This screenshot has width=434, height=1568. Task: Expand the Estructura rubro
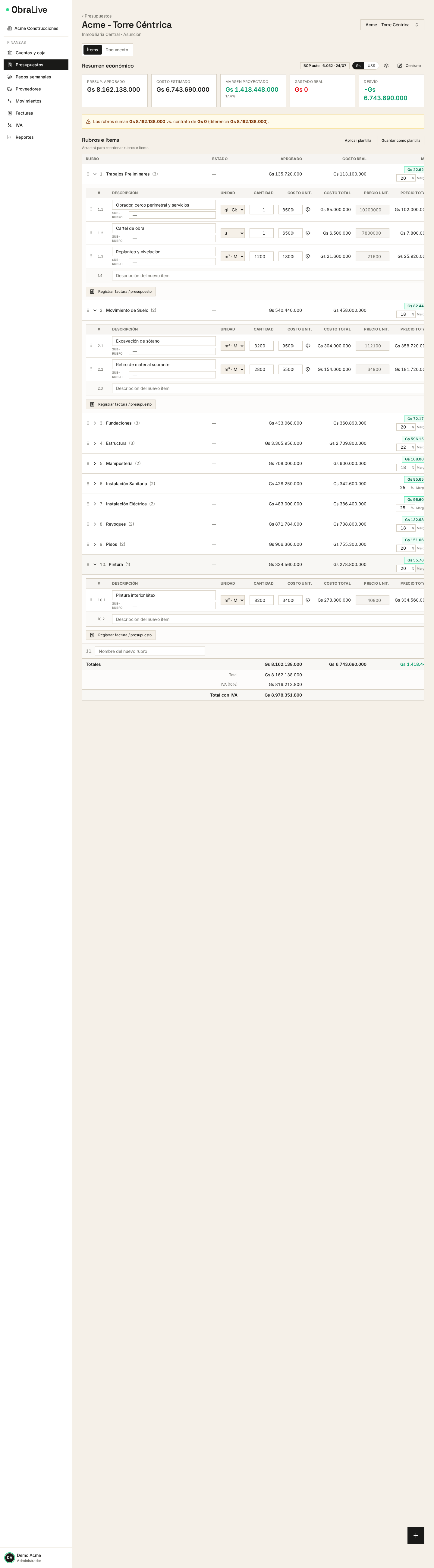tap(95, 443)
